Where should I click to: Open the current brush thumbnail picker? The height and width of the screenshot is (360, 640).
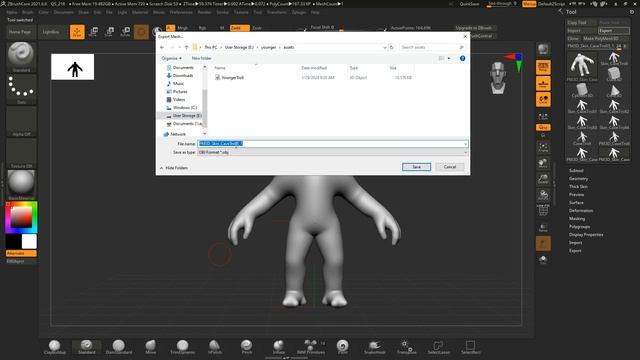coord(21,57)
